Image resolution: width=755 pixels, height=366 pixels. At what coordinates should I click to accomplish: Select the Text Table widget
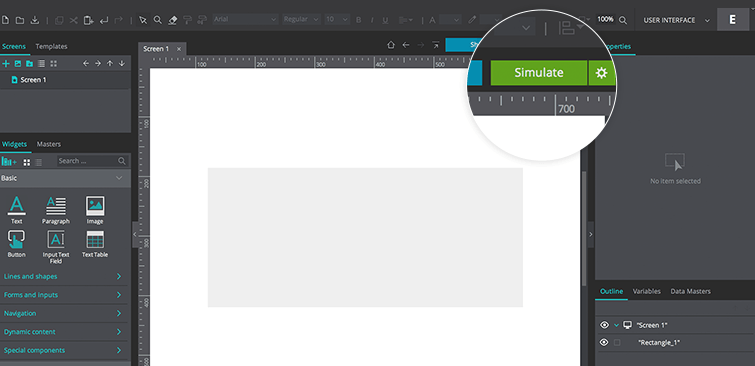95,244
